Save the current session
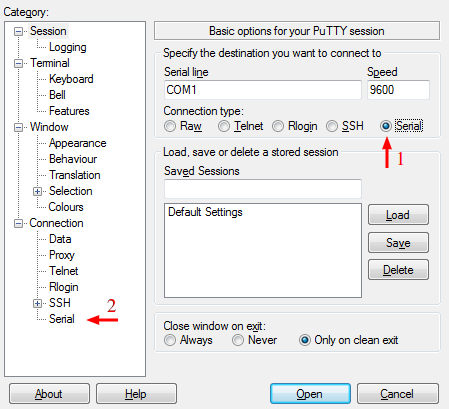449x409 pixels. pos(398,243)
